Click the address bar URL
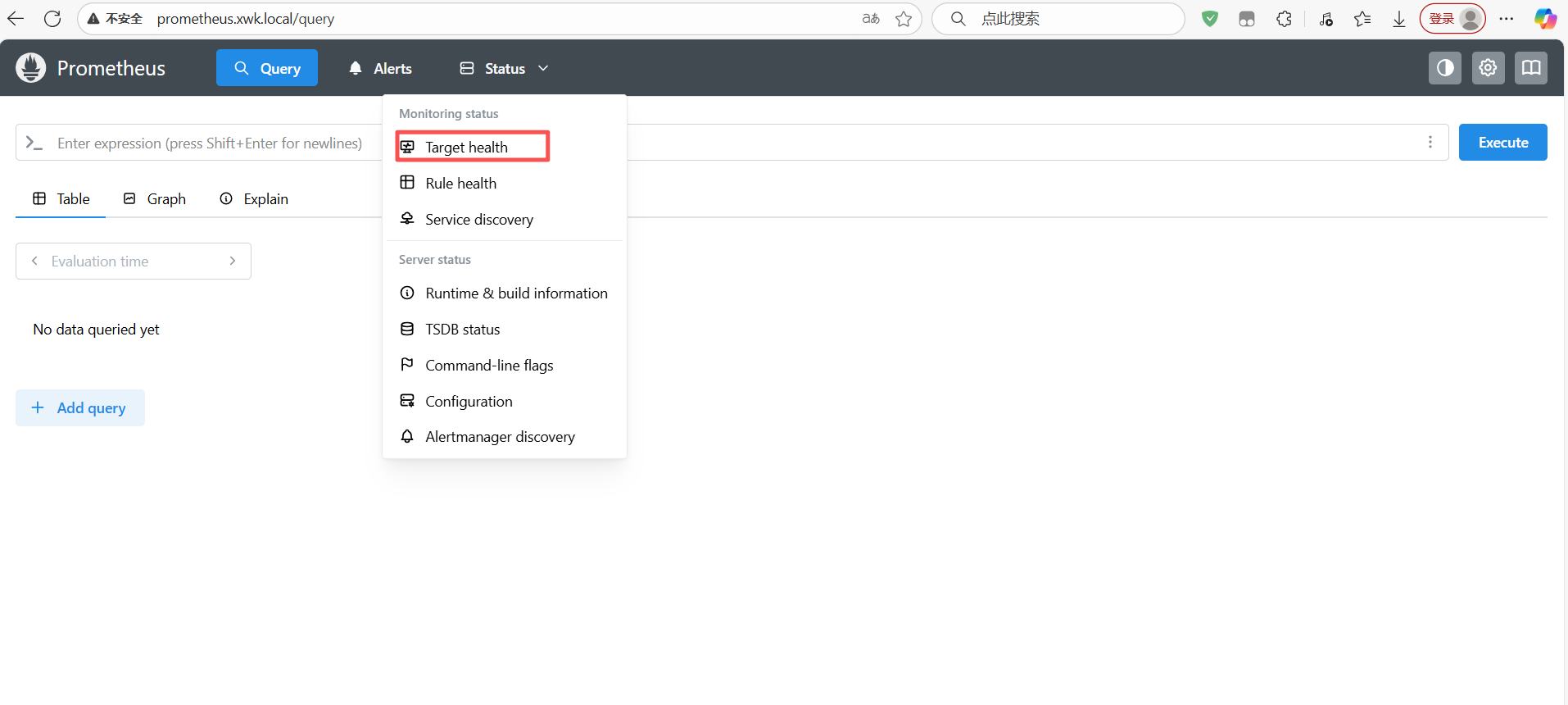This screenshot has width=1568, height=705. coord(246,18)
